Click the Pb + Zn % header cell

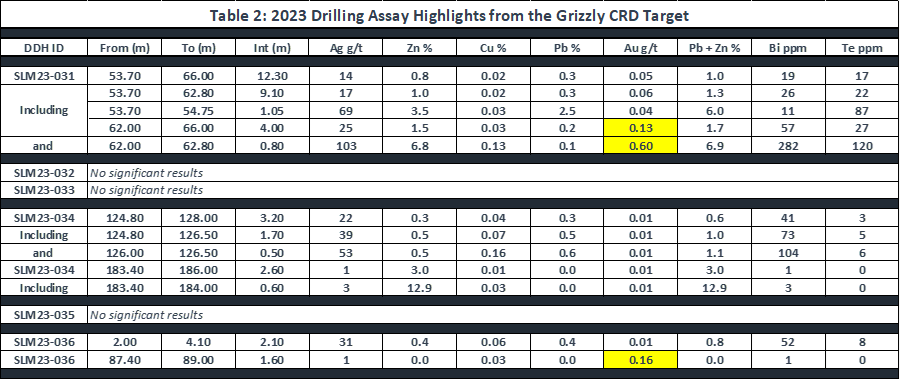[715, 48]
